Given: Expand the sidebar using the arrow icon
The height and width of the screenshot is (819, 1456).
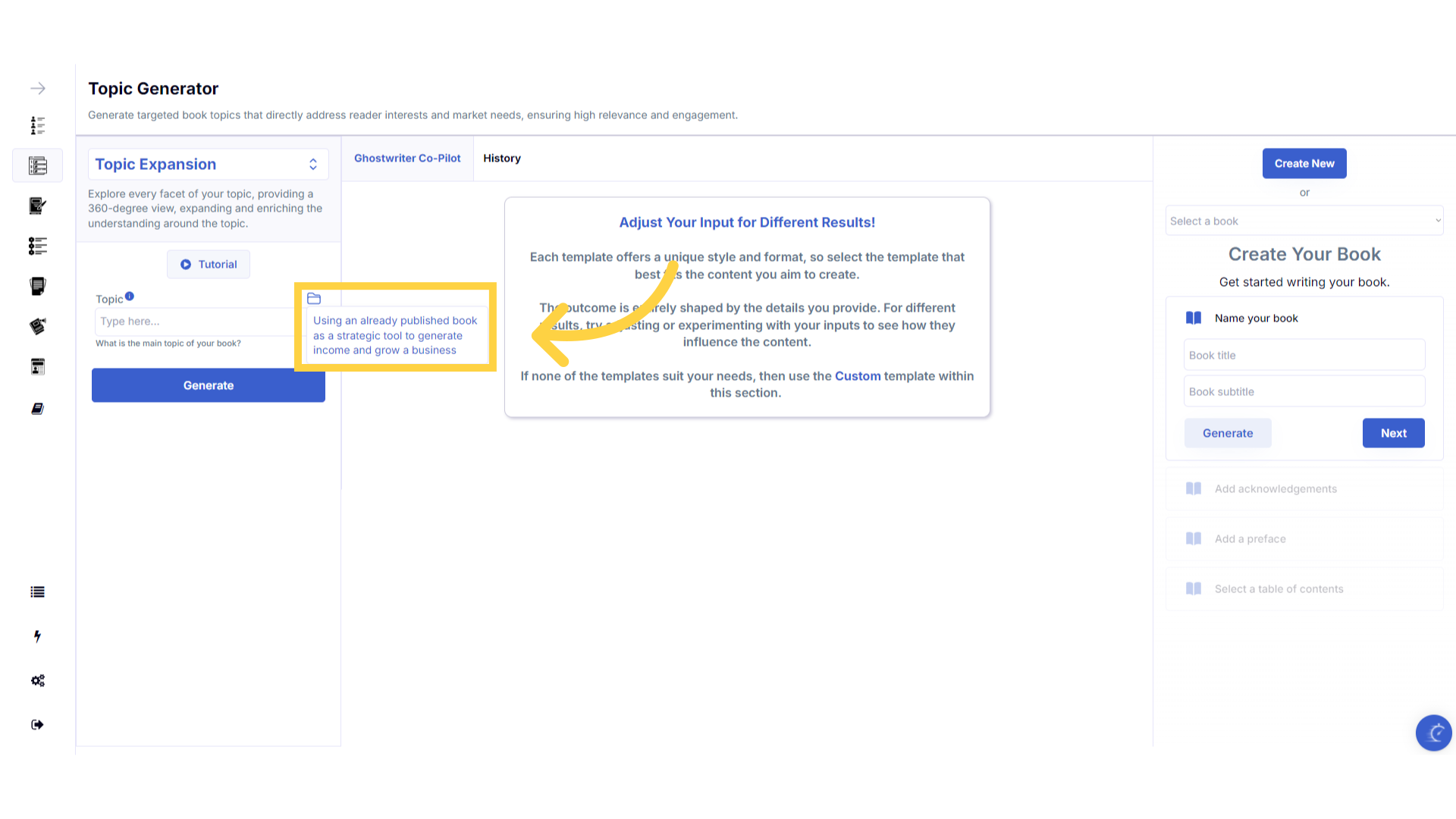Looking at the screenshot, I should [x=37, y=89].
